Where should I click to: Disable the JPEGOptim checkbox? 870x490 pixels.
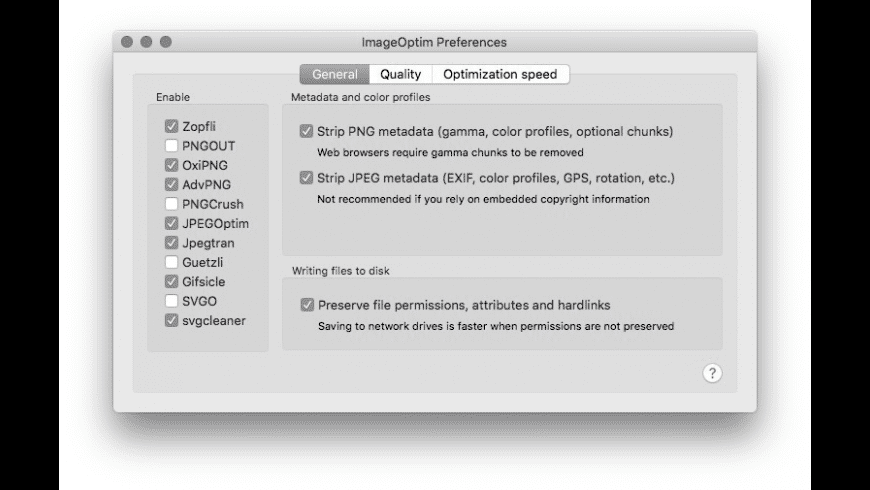172,224
